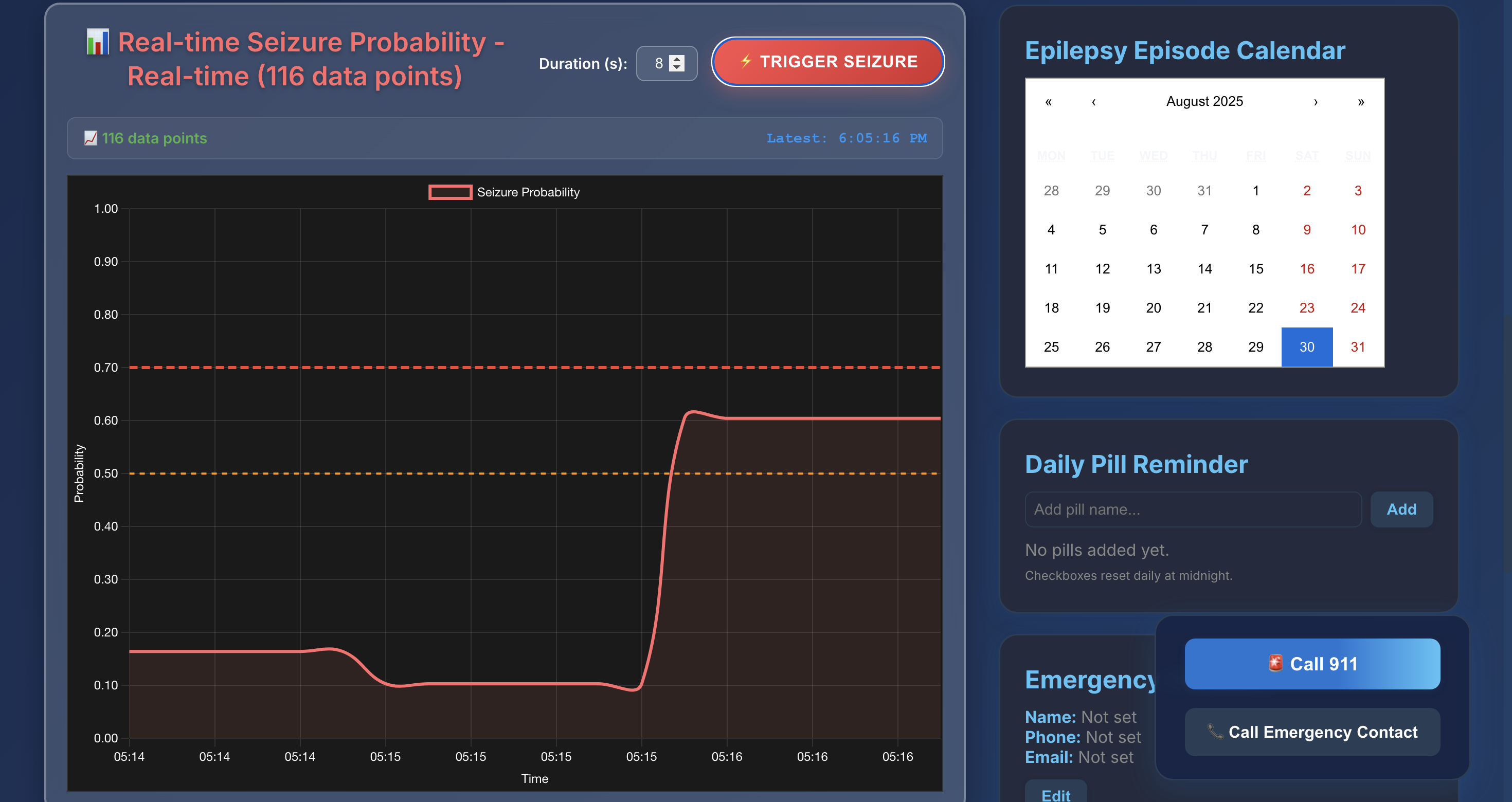Select August 15 on the calendar

1255,269
